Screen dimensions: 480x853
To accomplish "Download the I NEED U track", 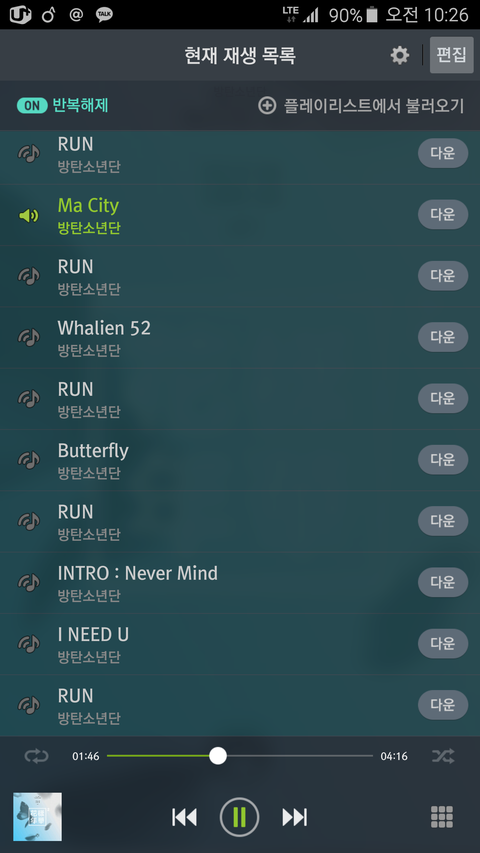I will tap(443, 644).
